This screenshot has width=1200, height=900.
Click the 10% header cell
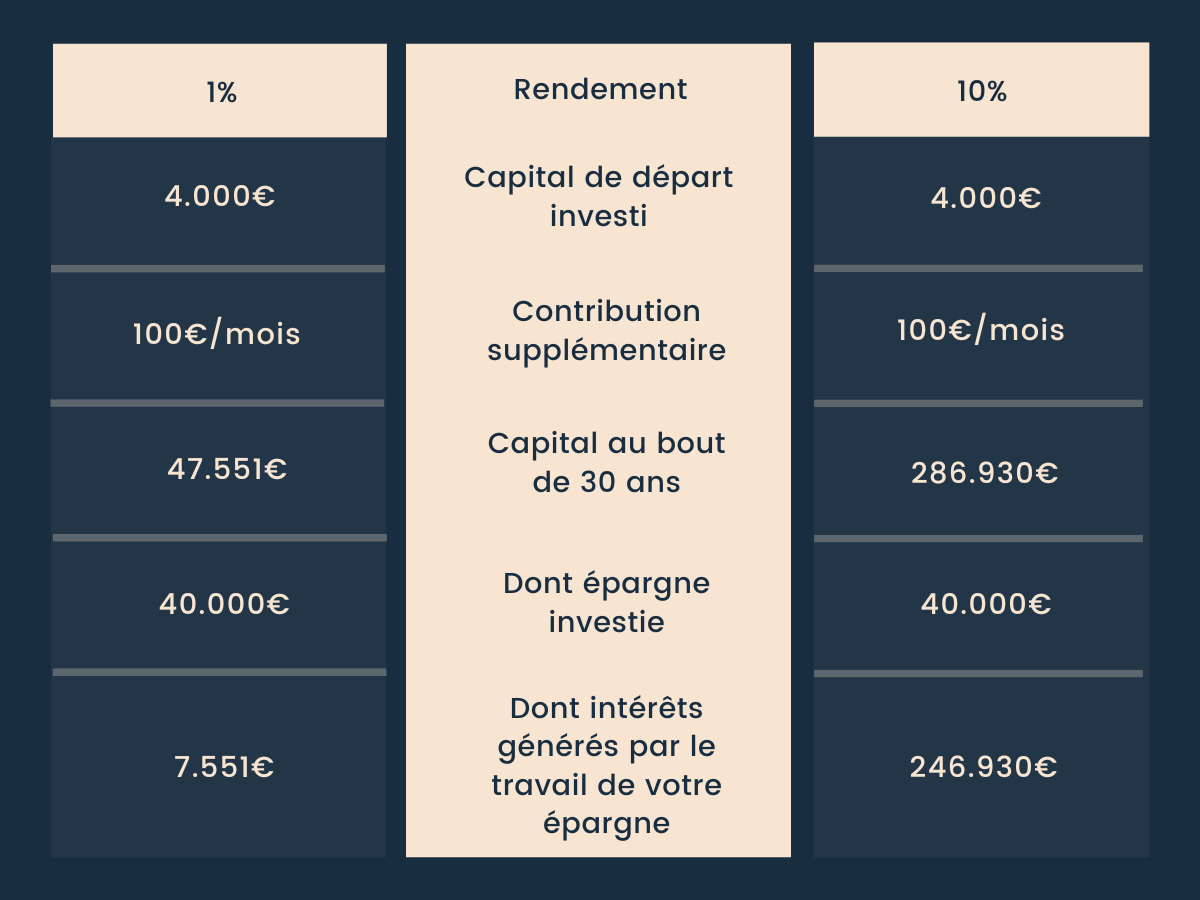pos(981,92)
